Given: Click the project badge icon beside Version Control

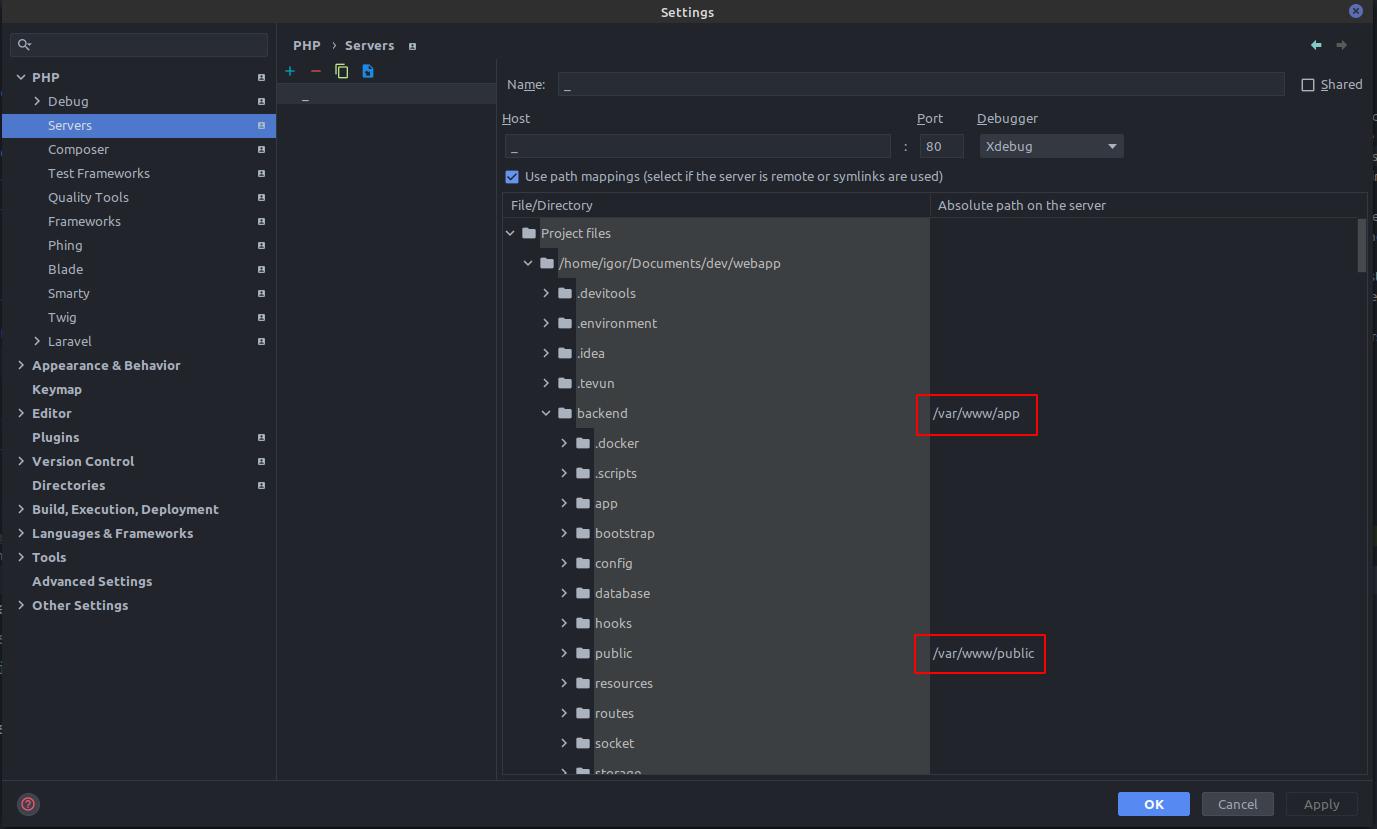Looking at the screenshot, I should pos(261,462).
